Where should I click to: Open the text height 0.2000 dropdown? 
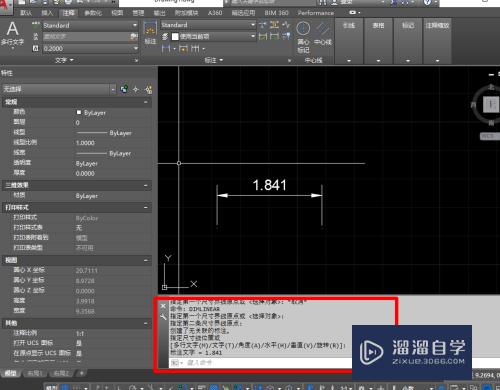[135, 48]
